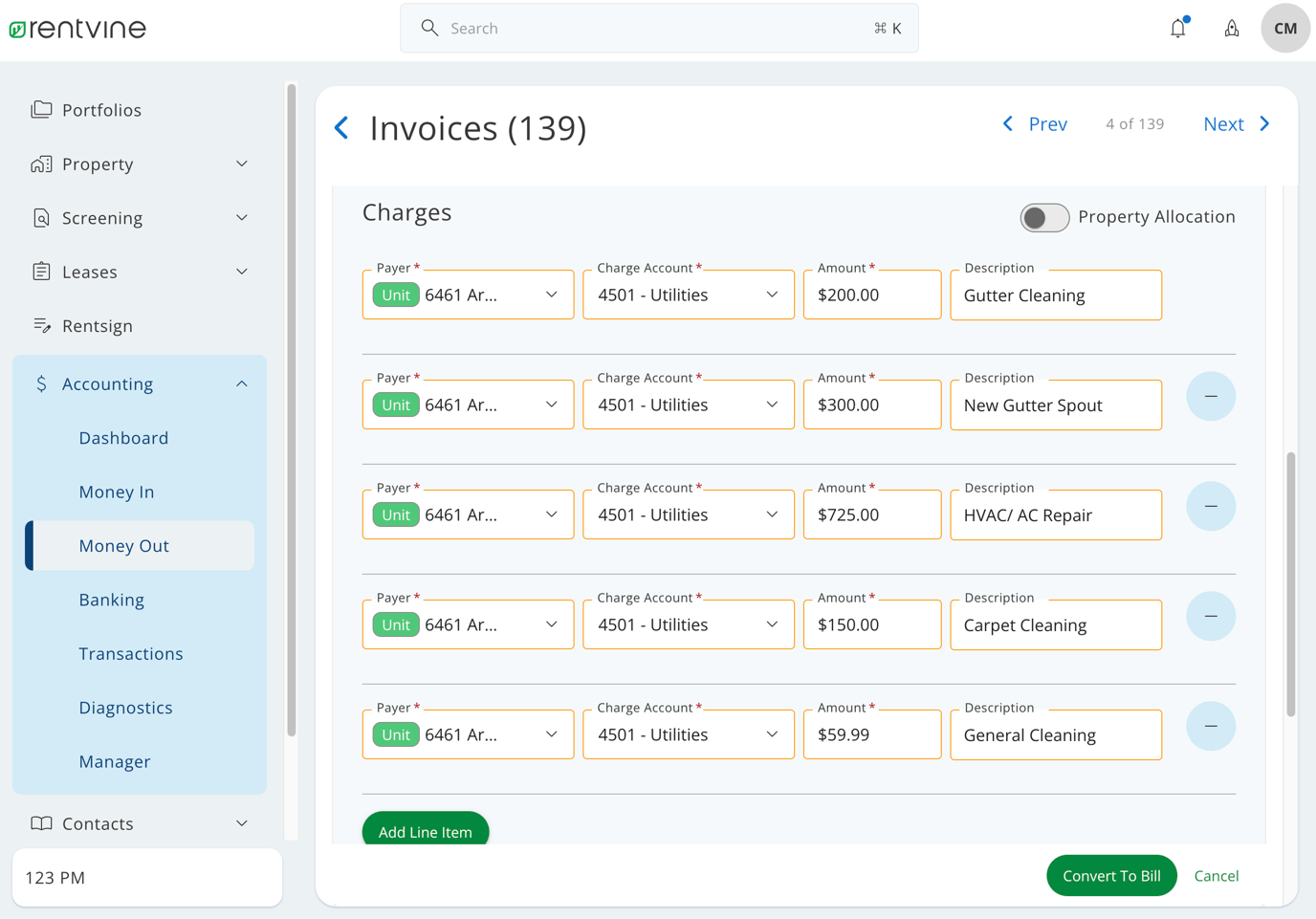
Task: Click the Convert To Bill button
Action: [x=1111, y=875]
